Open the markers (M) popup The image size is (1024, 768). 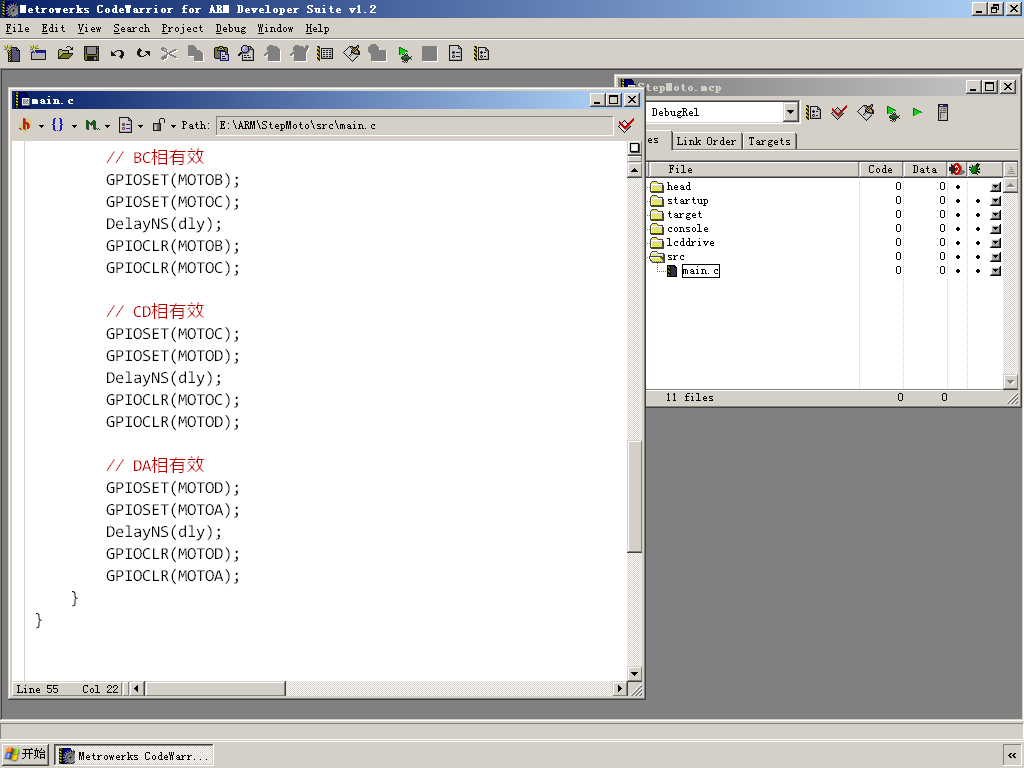click(x=97, y=125)
